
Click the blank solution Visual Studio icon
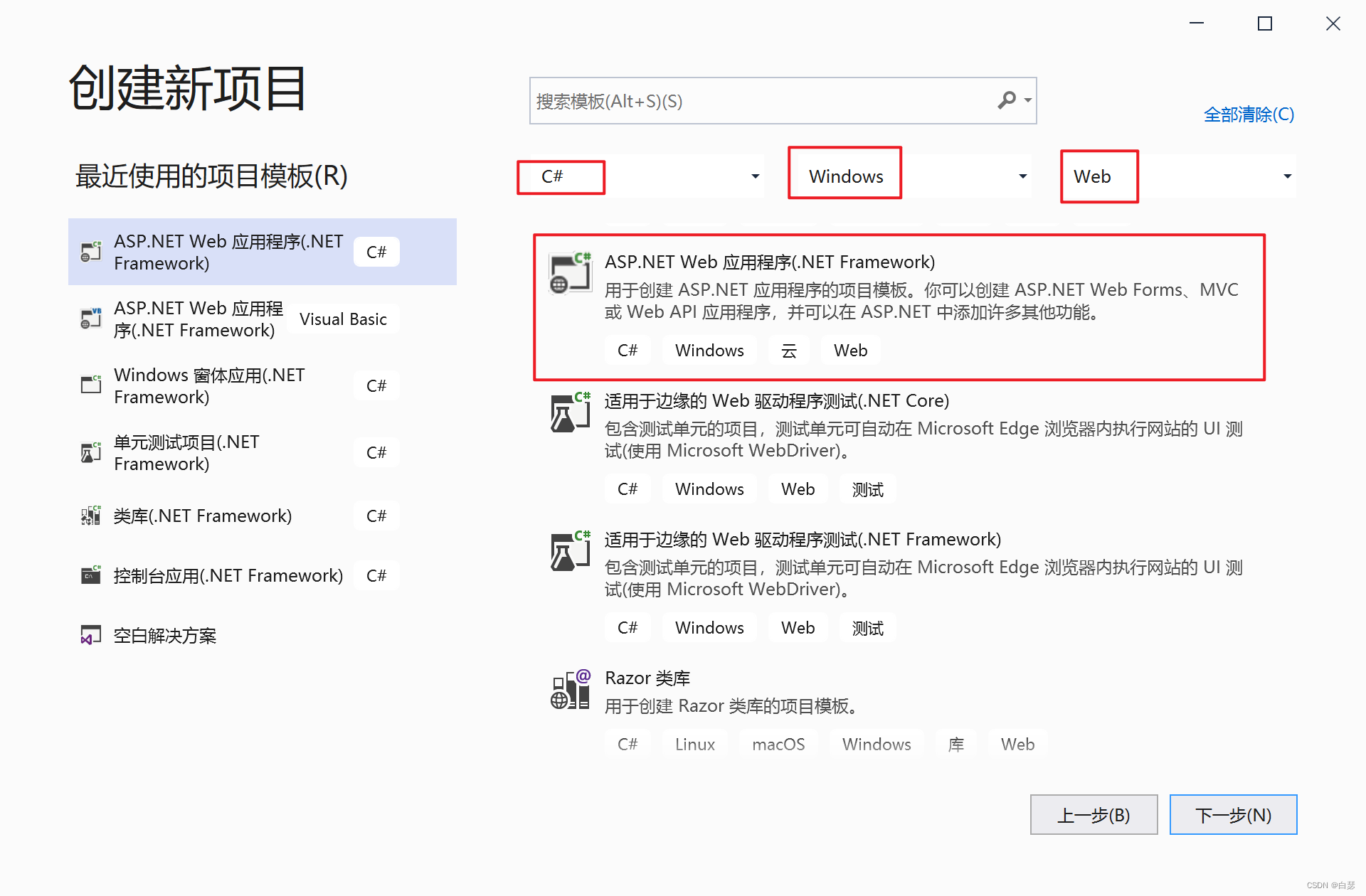pyautogui.click(x=91, y=635)
